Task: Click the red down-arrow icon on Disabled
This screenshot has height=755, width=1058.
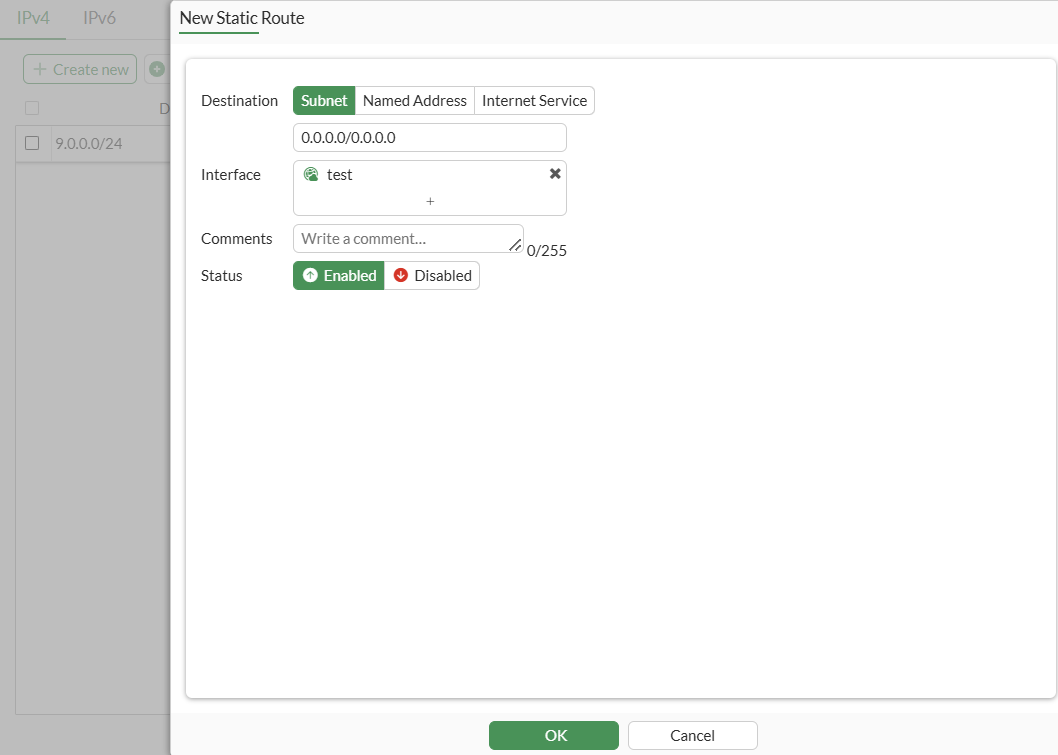Action: coord(400,275)
